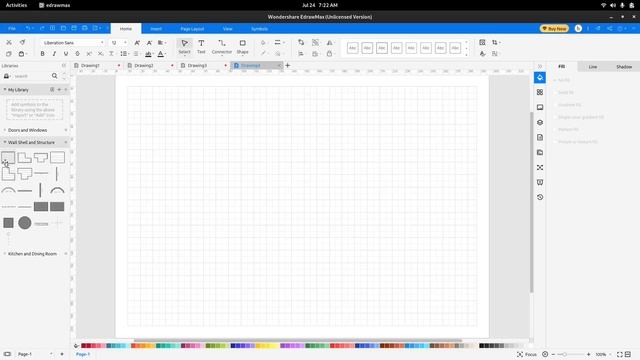The width and height of the screenshot is (640, 360).
Task: Apply italic formatting
Action: pos(54,54)
